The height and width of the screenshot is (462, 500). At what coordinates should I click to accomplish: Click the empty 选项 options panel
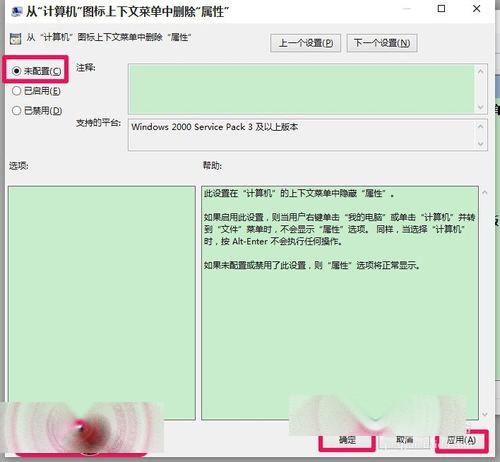pos(102,303)
